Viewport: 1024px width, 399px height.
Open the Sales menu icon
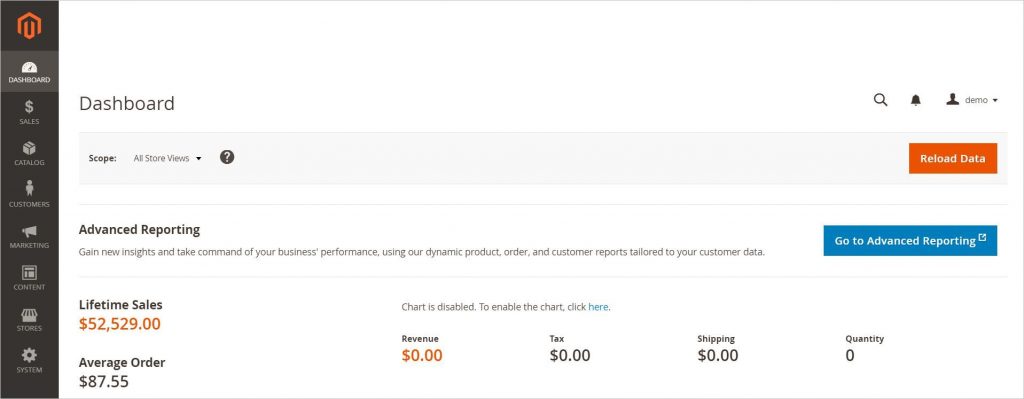pyautogui.click(x=29, y=107)
